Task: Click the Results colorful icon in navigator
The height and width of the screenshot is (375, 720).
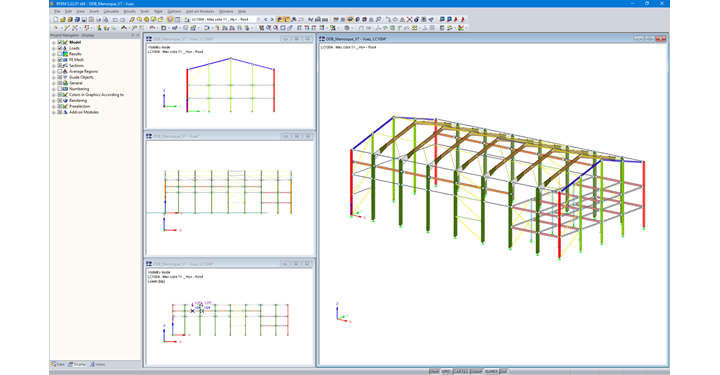Action: pos(65,54)
